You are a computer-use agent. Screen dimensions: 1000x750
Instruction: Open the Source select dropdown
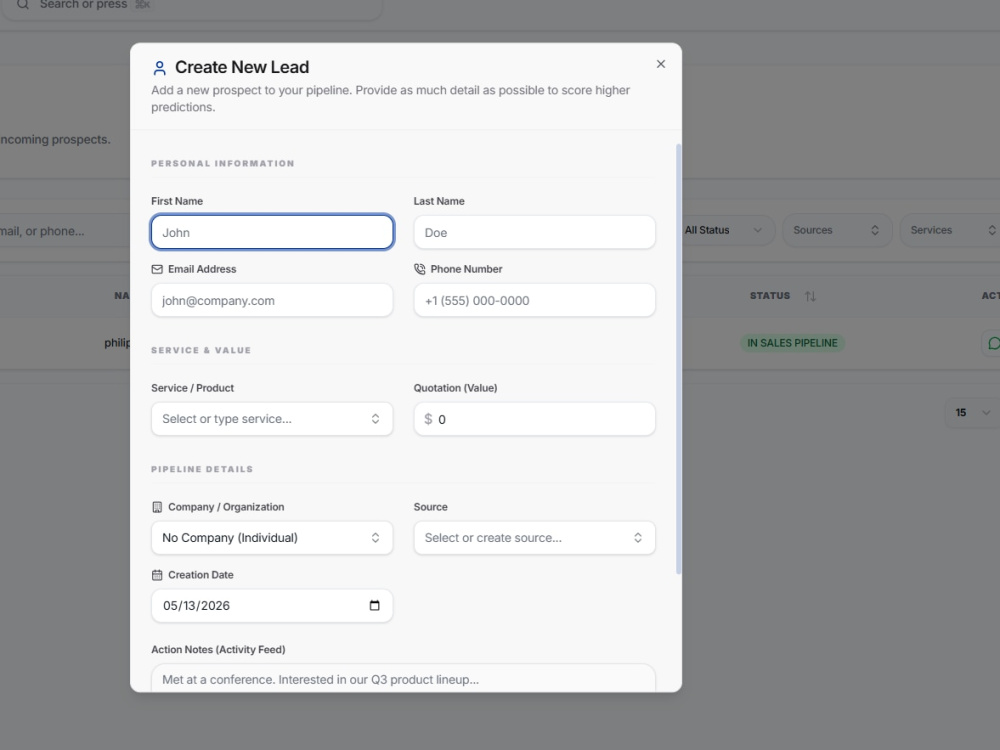(x=534, y=538)
